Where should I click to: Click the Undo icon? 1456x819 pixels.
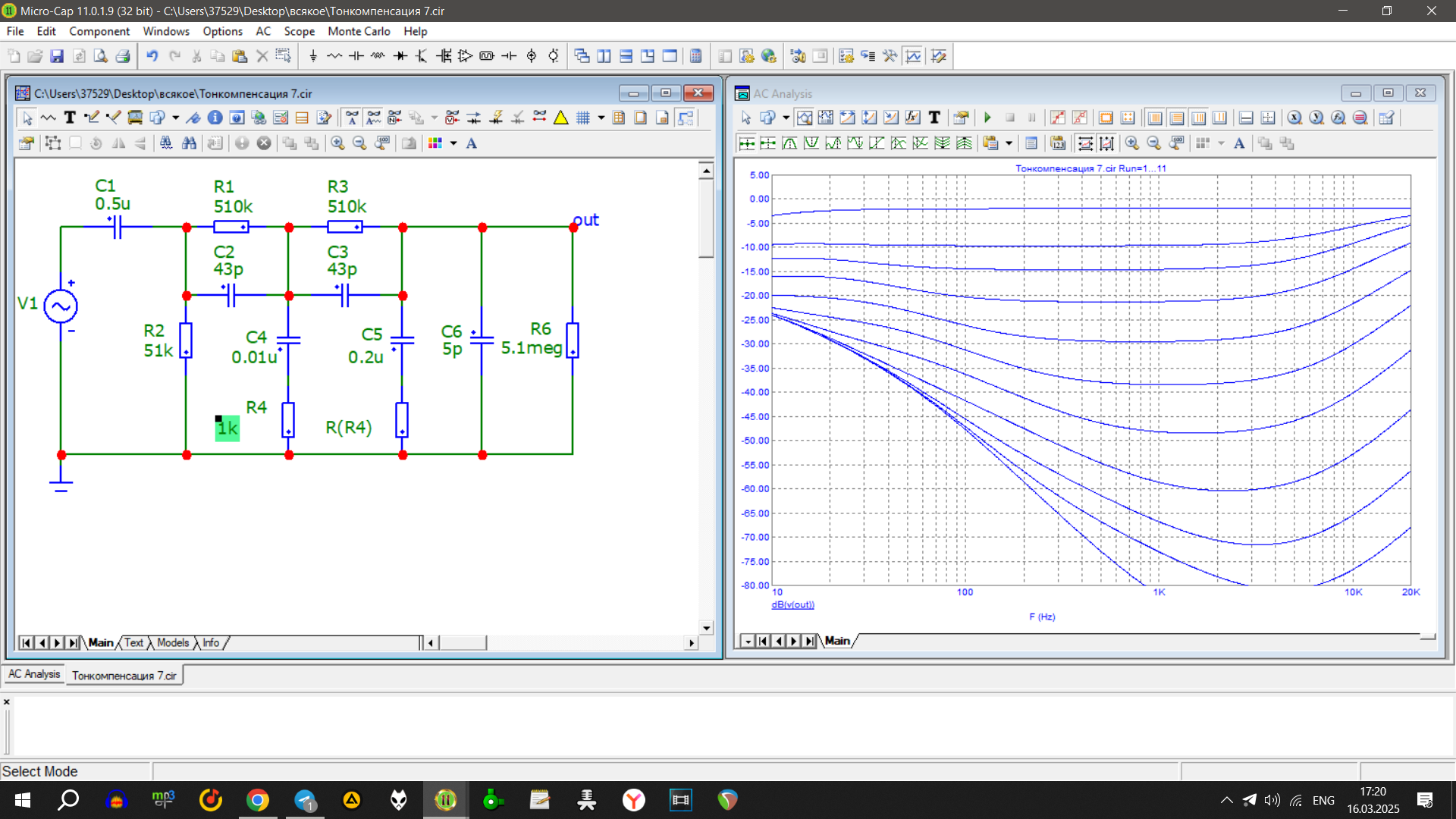pos(152,56)
